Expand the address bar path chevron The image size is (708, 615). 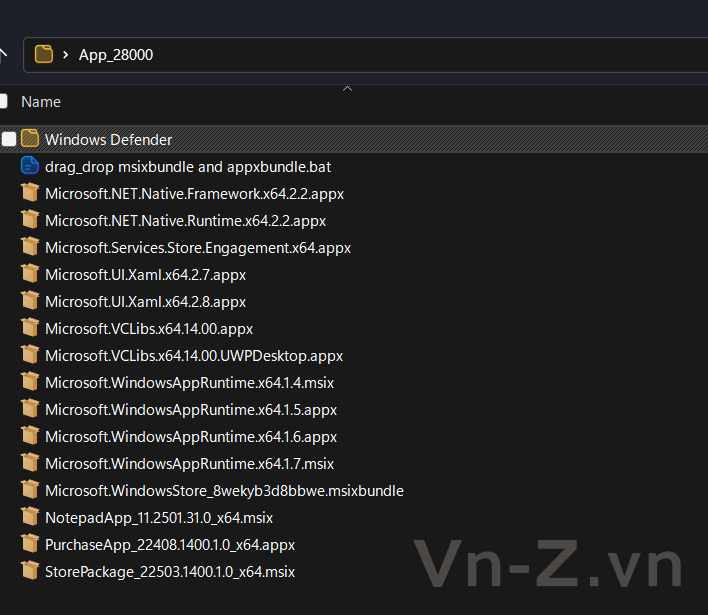[65, 55]
